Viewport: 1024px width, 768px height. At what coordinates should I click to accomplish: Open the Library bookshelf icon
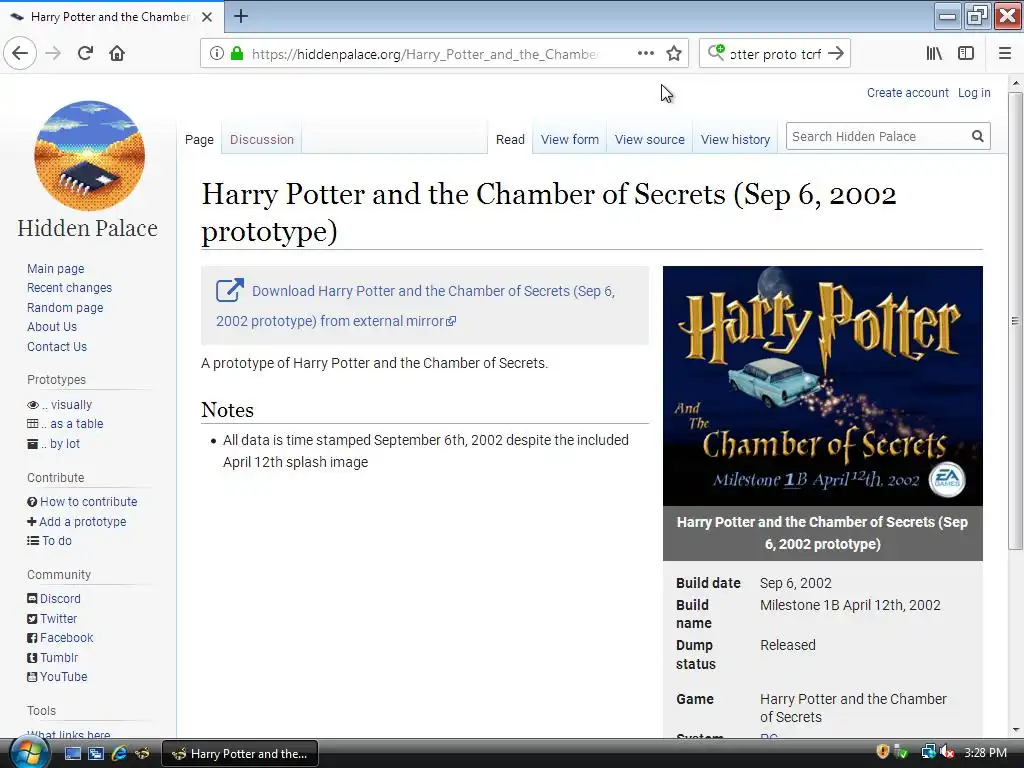coord(934,54)
